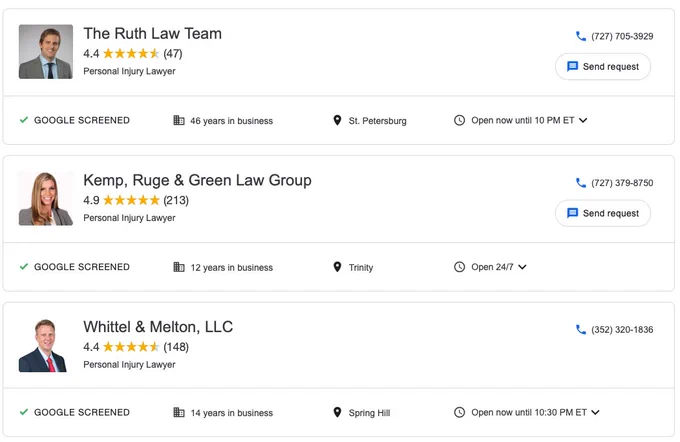
Task: Click location pin next to Spring Hill
Action: click(337, 412)
